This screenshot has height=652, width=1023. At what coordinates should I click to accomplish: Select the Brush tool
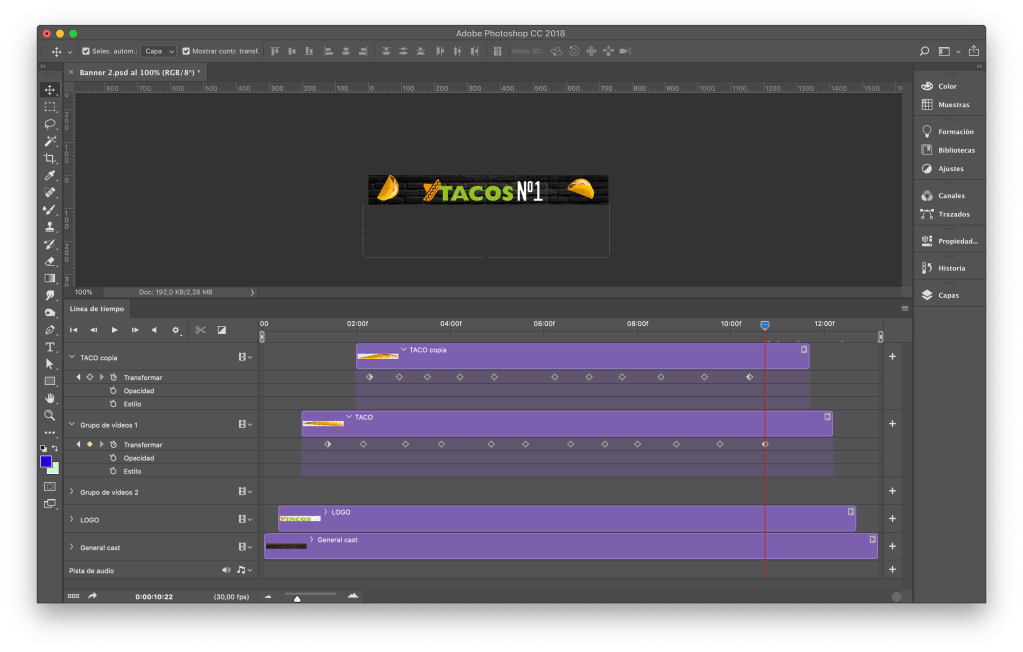pyautogui.click(x=50, y=210)
